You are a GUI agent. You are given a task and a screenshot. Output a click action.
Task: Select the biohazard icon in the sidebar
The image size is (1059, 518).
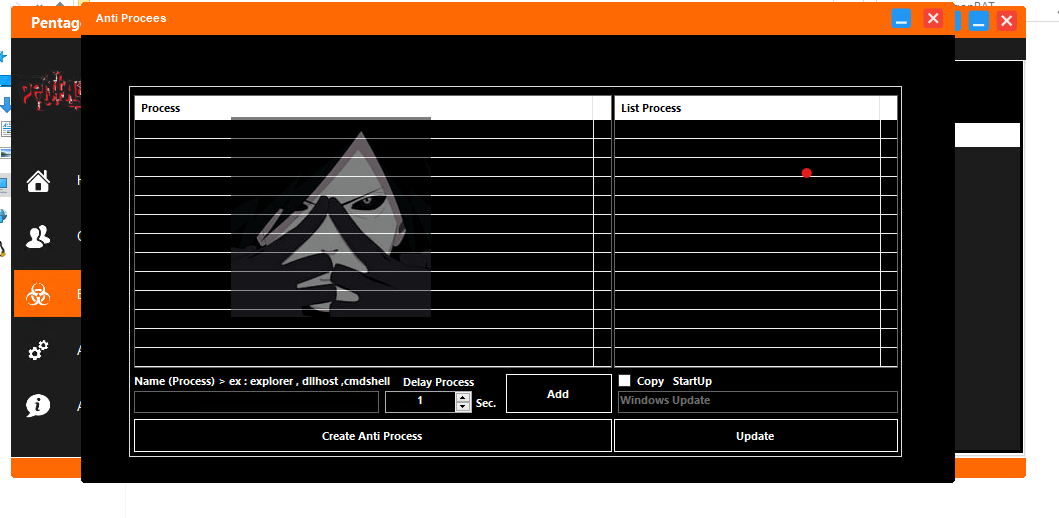(x=38, y=294)
